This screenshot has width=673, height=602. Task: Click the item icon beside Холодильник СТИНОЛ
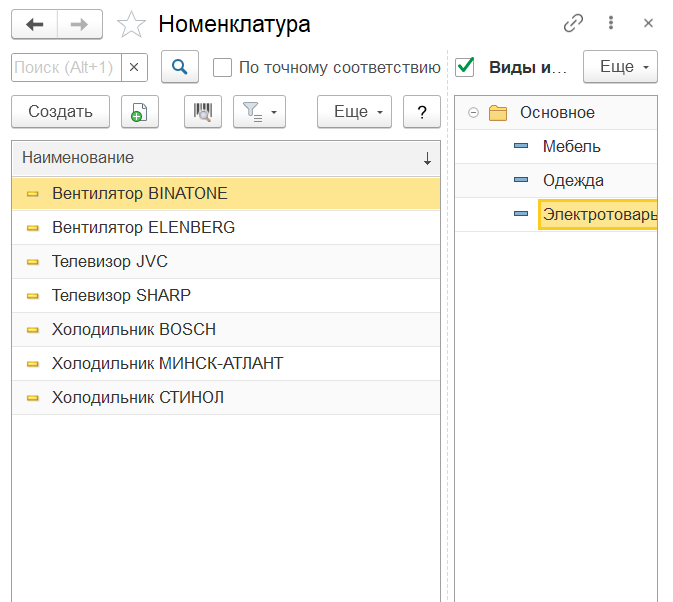33,398
